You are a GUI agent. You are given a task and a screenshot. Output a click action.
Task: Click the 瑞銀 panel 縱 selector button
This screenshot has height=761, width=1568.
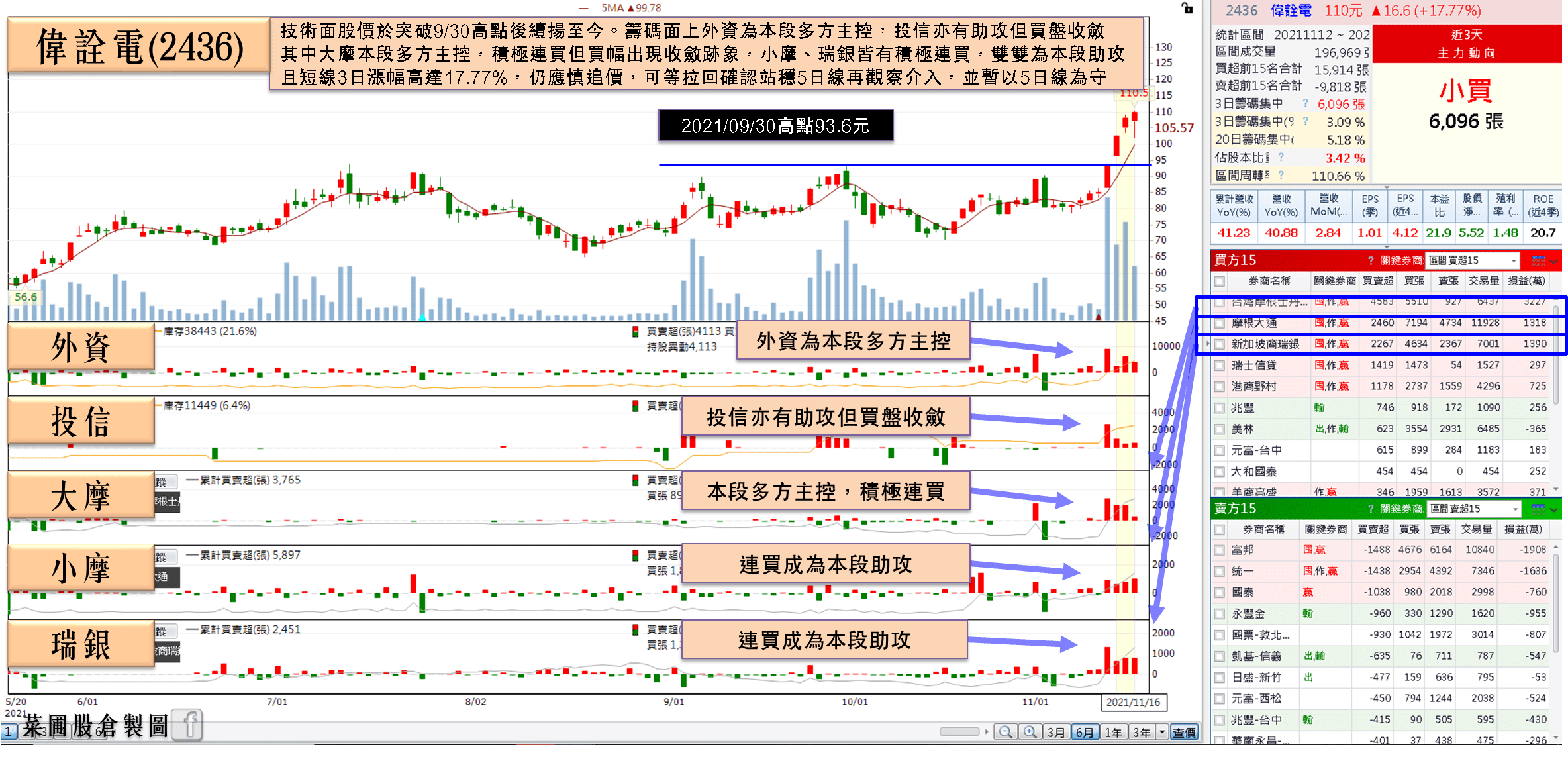pos(165,631)
